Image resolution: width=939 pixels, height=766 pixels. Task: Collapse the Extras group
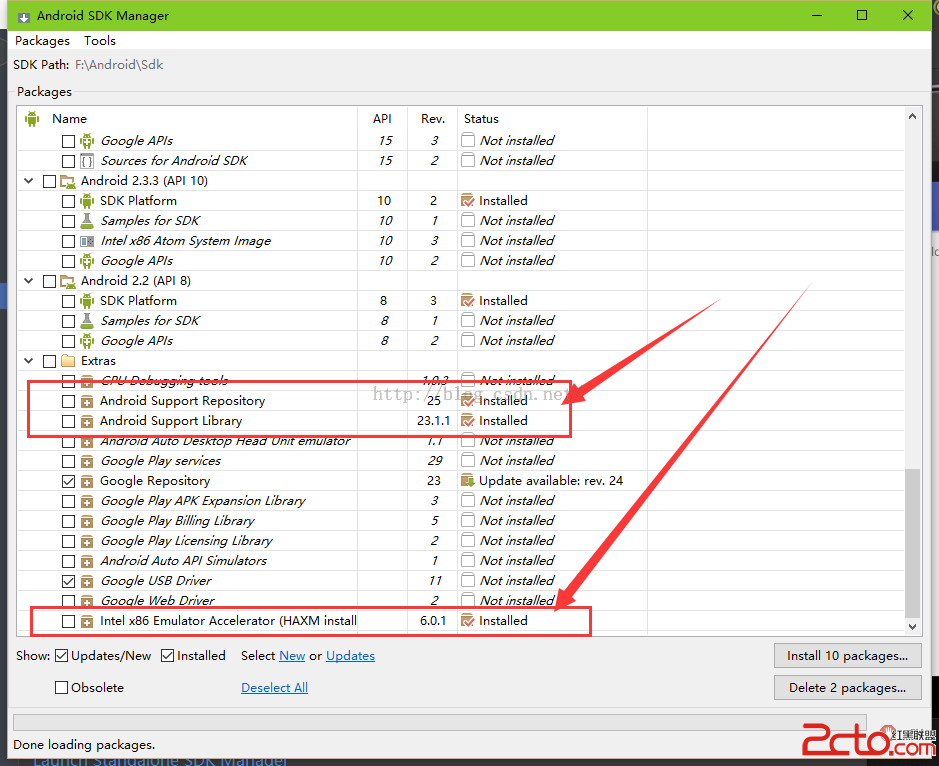click(28, 361)
